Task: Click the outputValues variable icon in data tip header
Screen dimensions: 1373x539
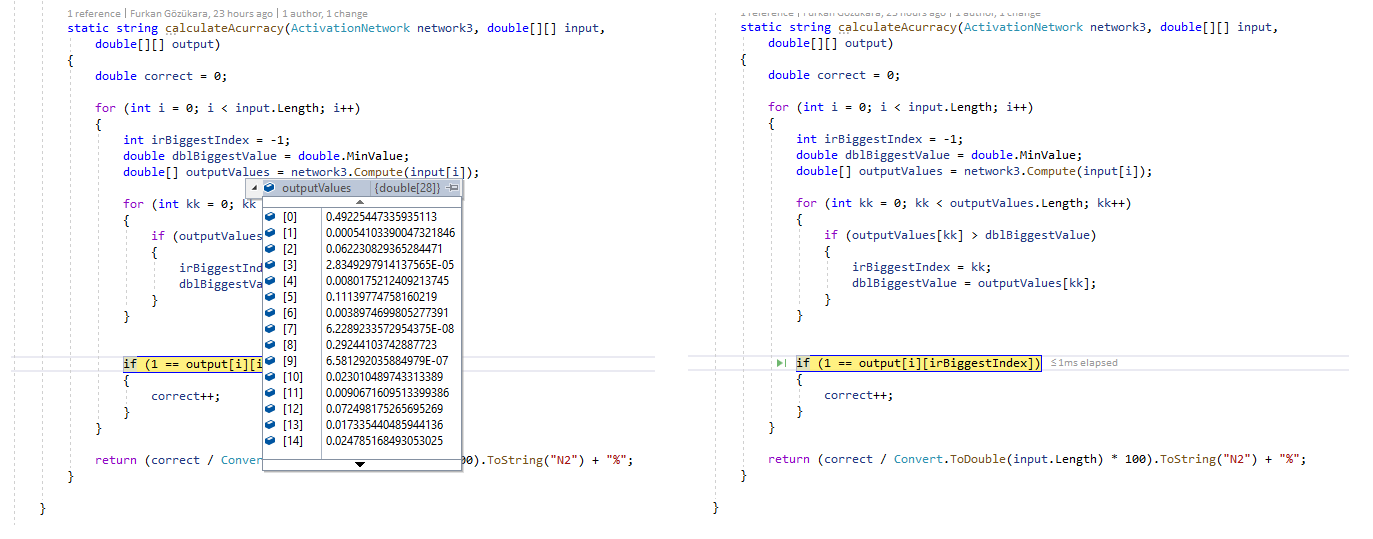Action: coord(270,188)
